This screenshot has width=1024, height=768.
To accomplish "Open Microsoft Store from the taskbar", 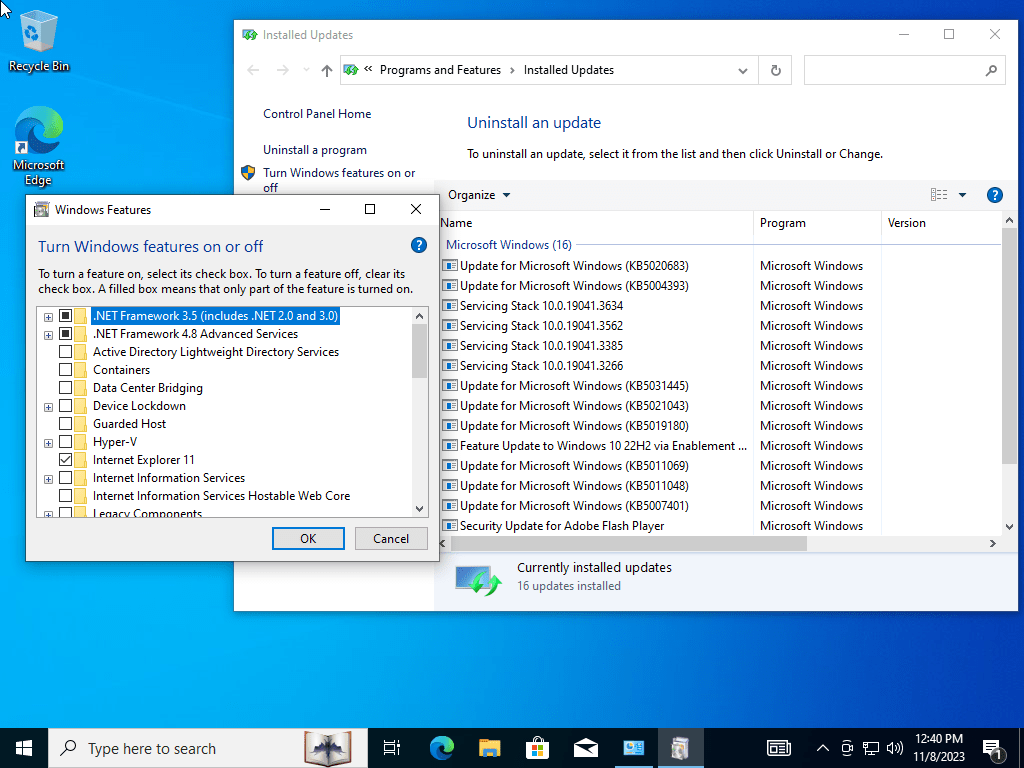I will [x=537, y=748].
